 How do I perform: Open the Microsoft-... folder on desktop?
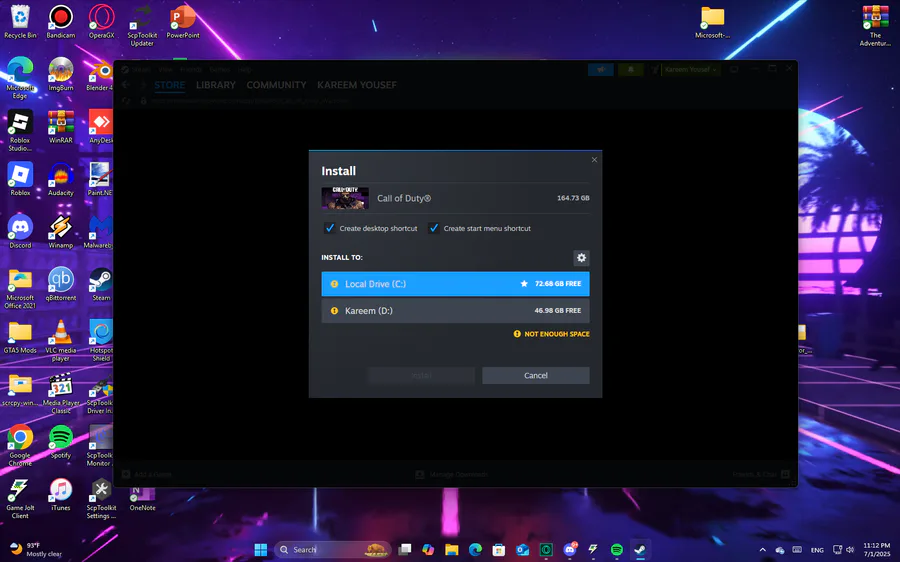(x=712, y=22)
